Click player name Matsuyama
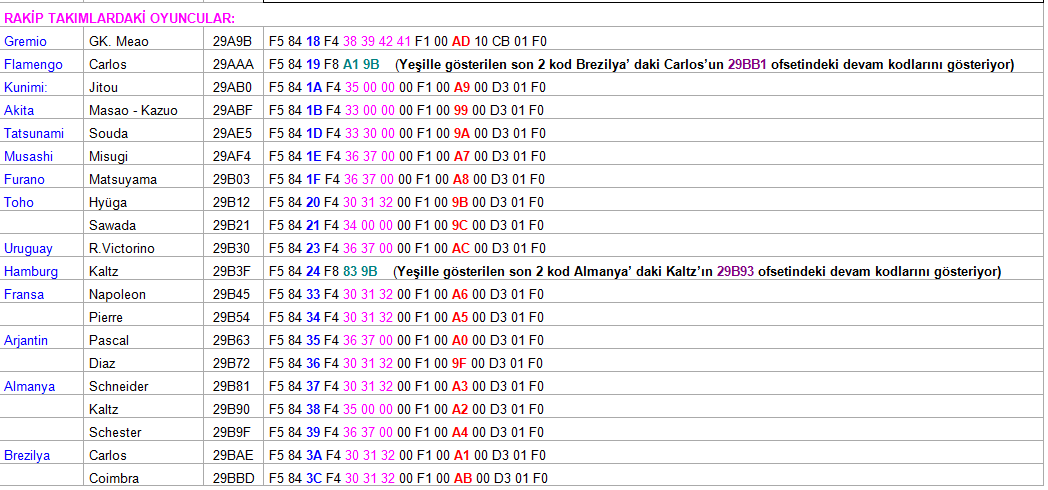This screenshot has width=1048, height=490. tap(123, 180)
